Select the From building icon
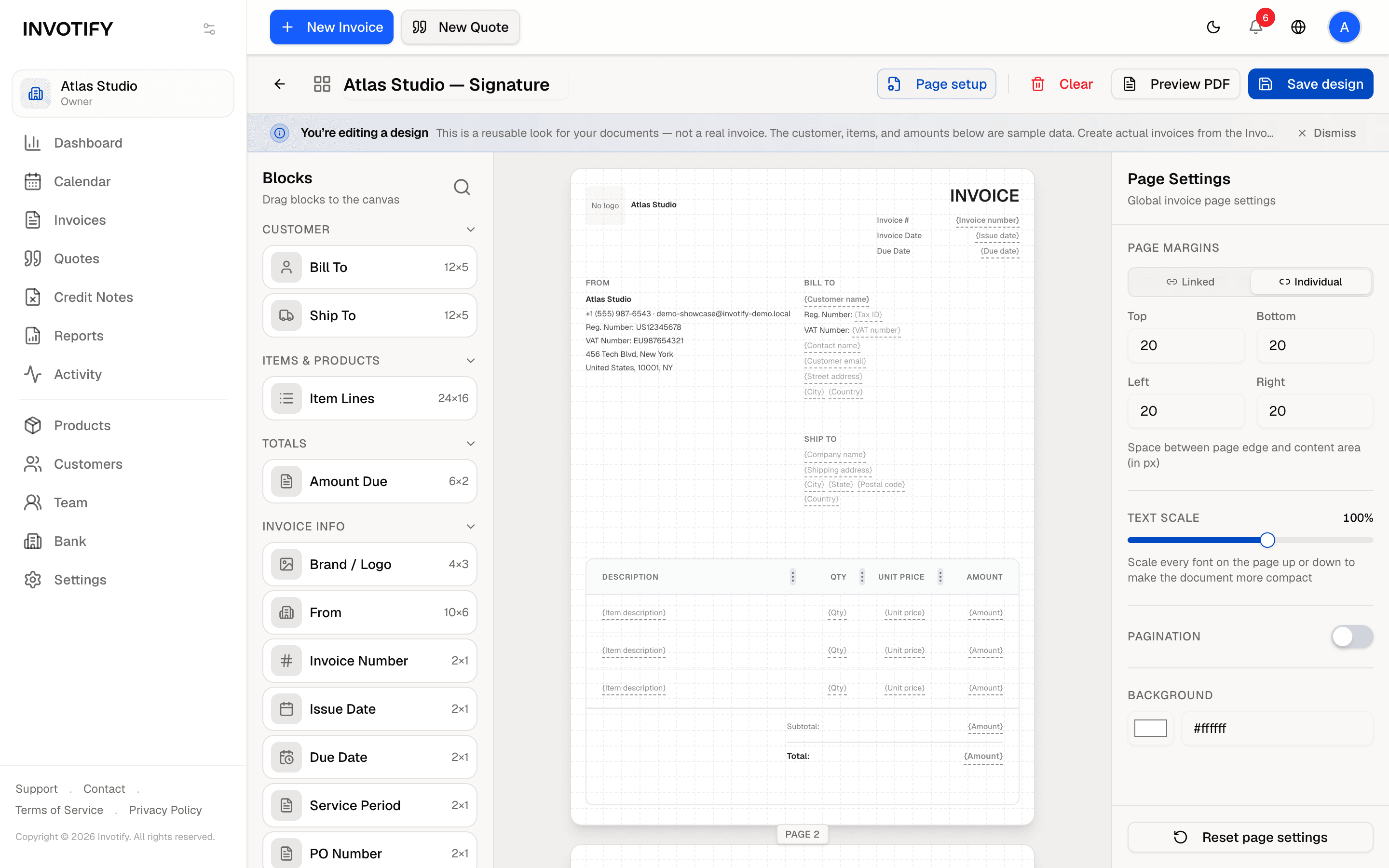 (x=286, y=612)
